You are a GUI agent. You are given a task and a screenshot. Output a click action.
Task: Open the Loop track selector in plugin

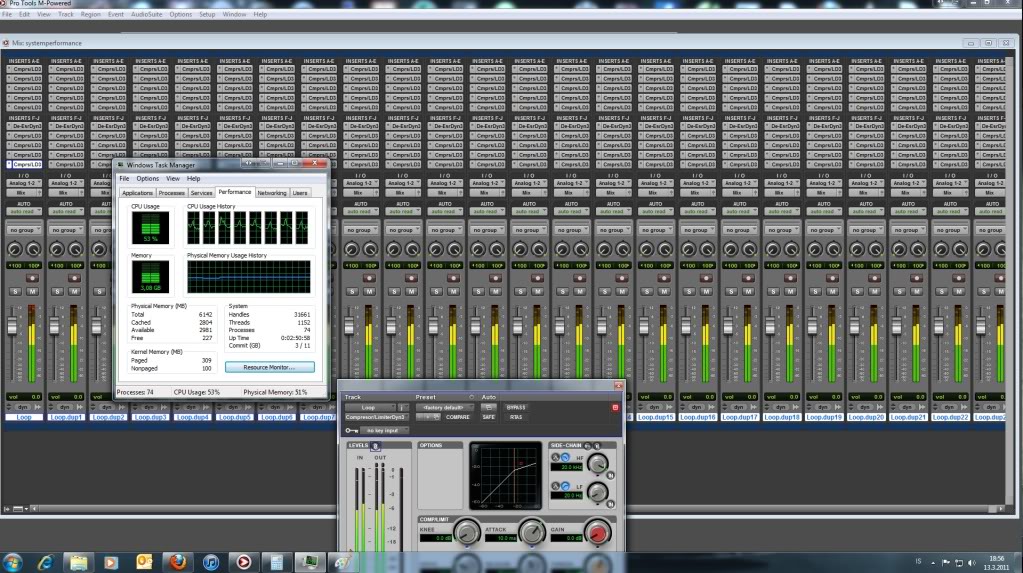(x=370, y=408)
